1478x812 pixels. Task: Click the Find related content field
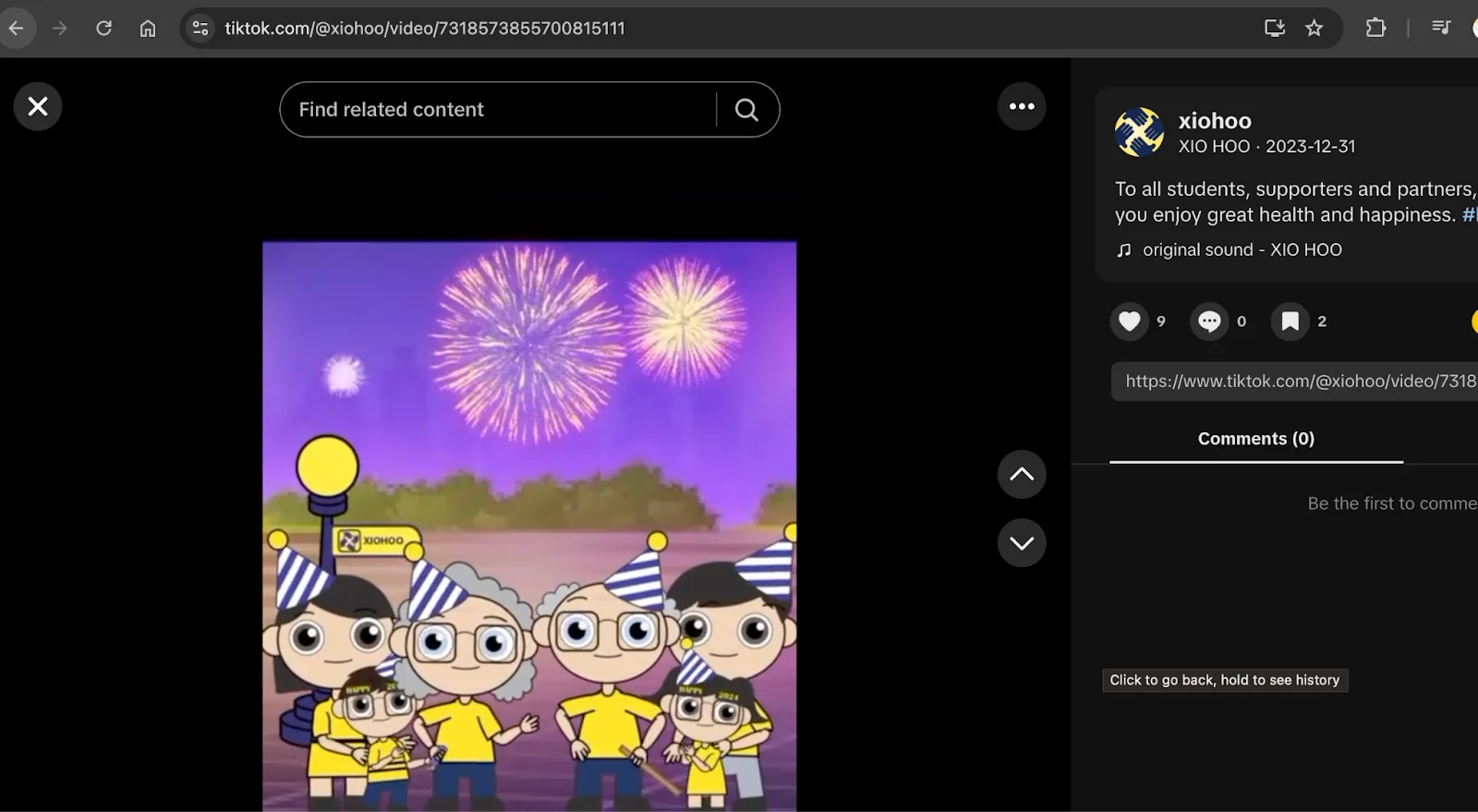[499, 110]
